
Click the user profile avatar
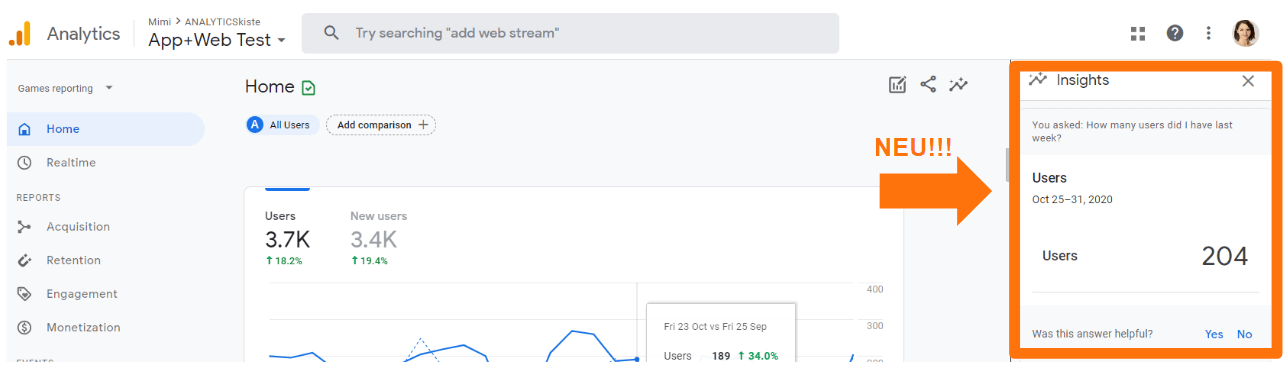pyautogui.click(x=1246, y=33)
